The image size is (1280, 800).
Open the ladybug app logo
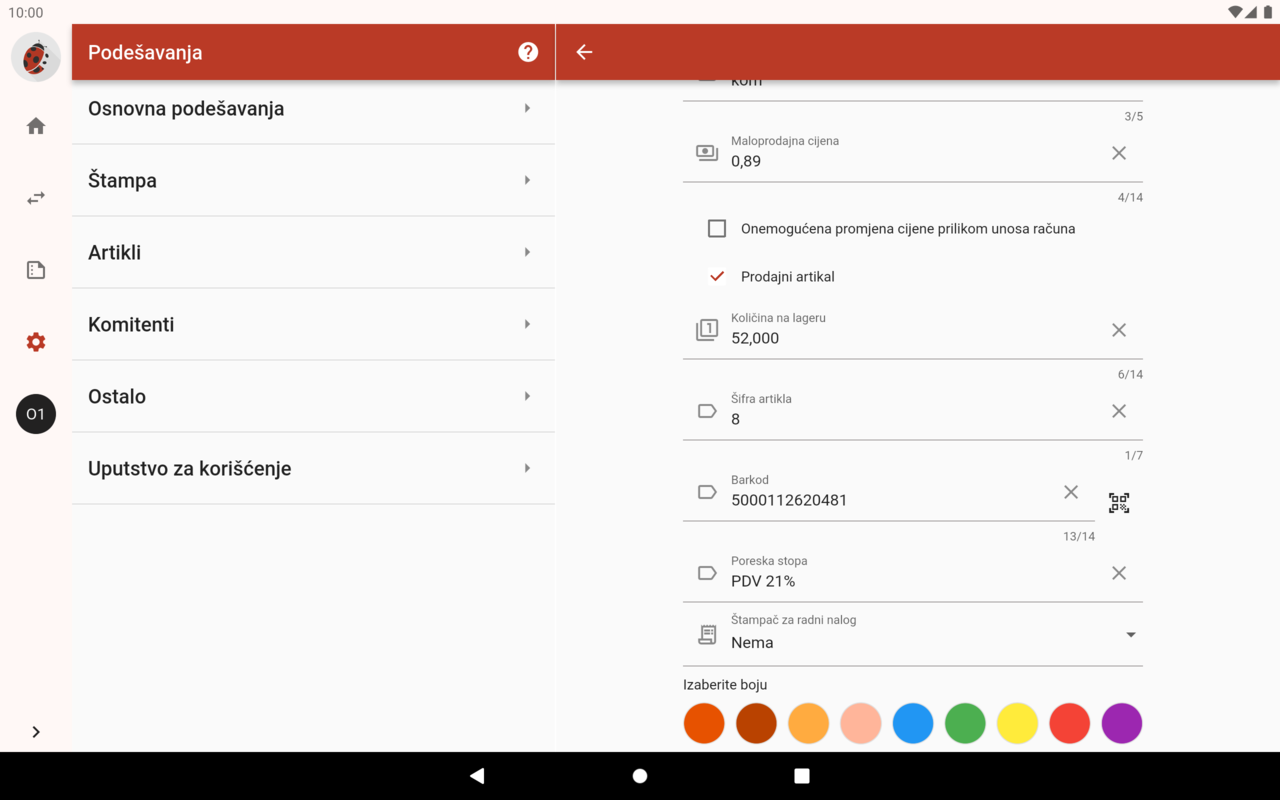(x=36, y=57)
